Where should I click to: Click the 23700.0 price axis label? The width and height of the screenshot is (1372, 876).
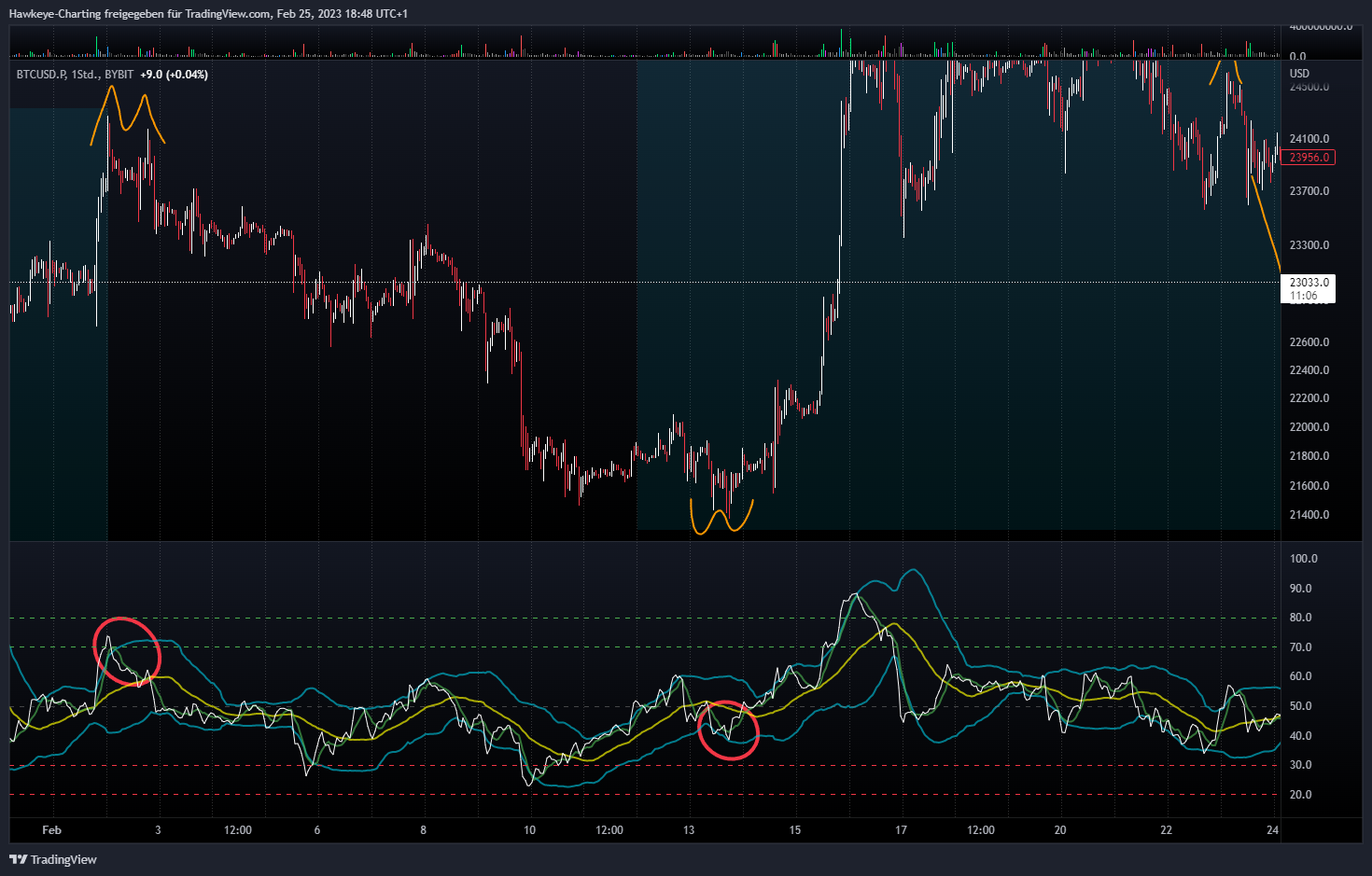pos(1309,191)
